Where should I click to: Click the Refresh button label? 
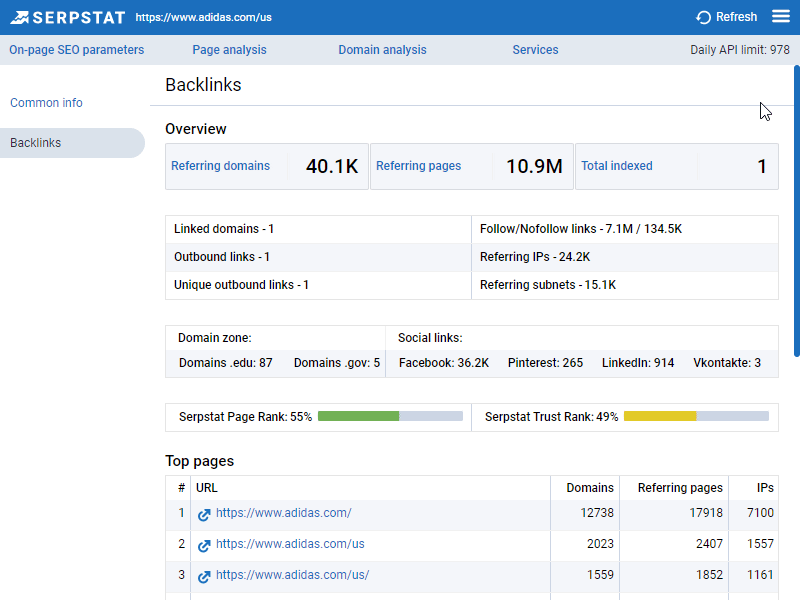(x=736, y=17)
